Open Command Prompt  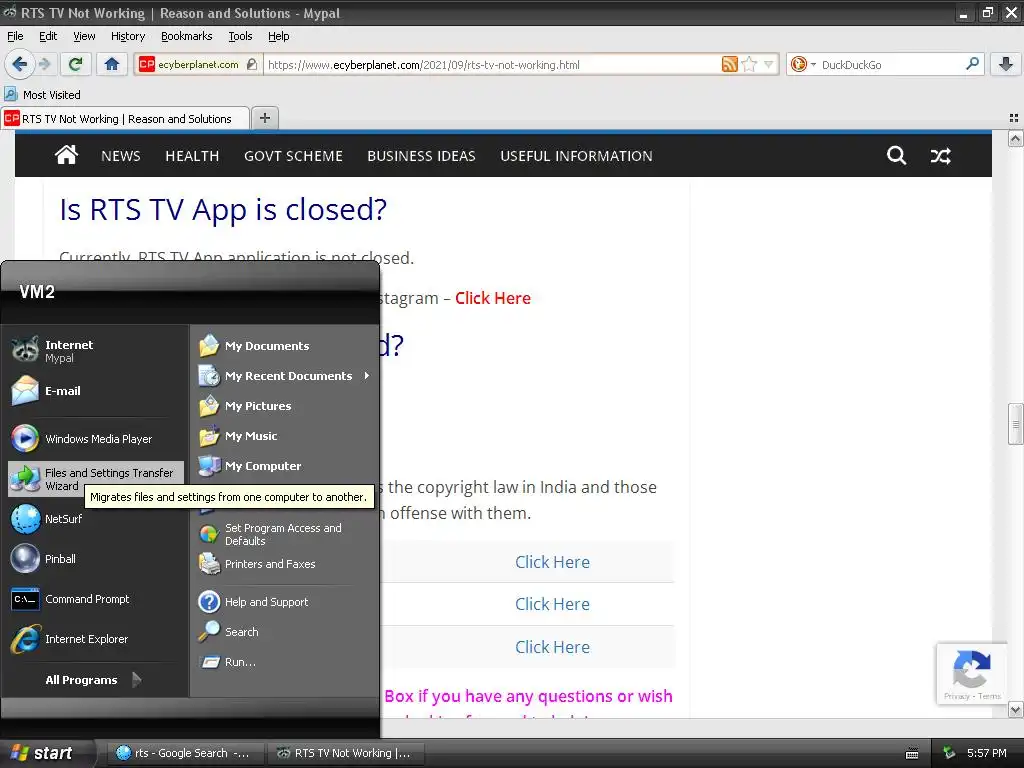tap(97, 599)
